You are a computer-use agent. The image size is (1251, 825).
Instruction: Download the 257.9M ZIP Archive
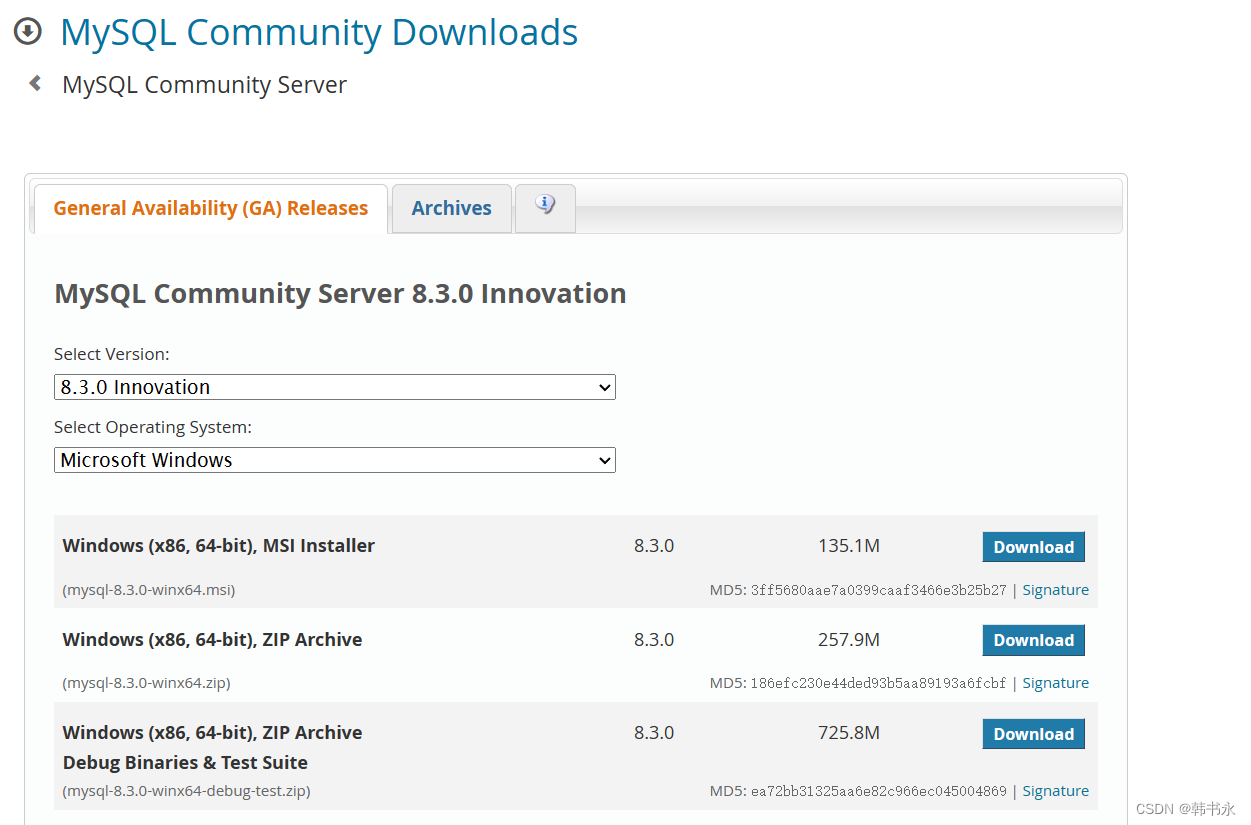[1034, 640]
